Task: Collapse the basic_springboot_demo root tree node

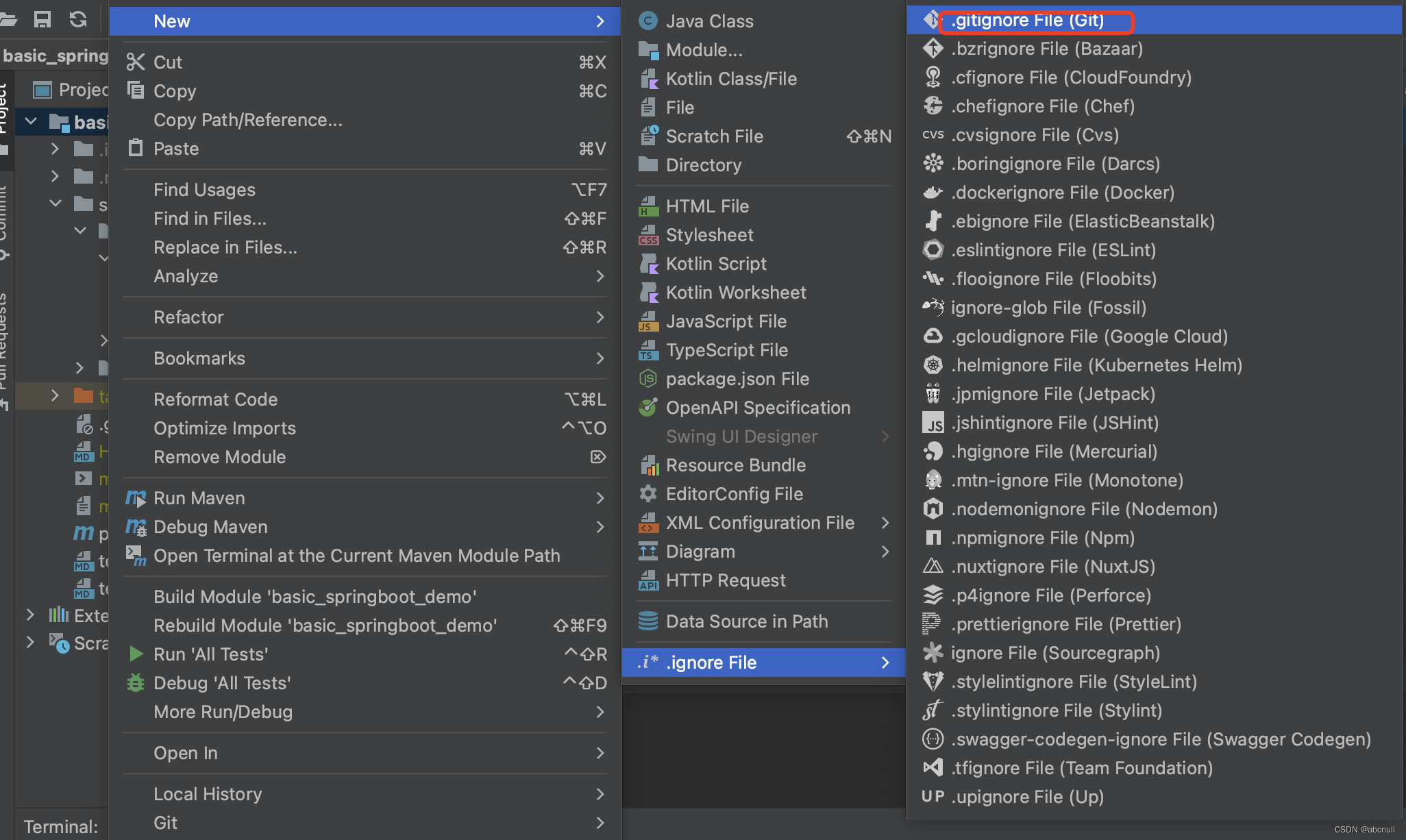Action: [31, 122]
